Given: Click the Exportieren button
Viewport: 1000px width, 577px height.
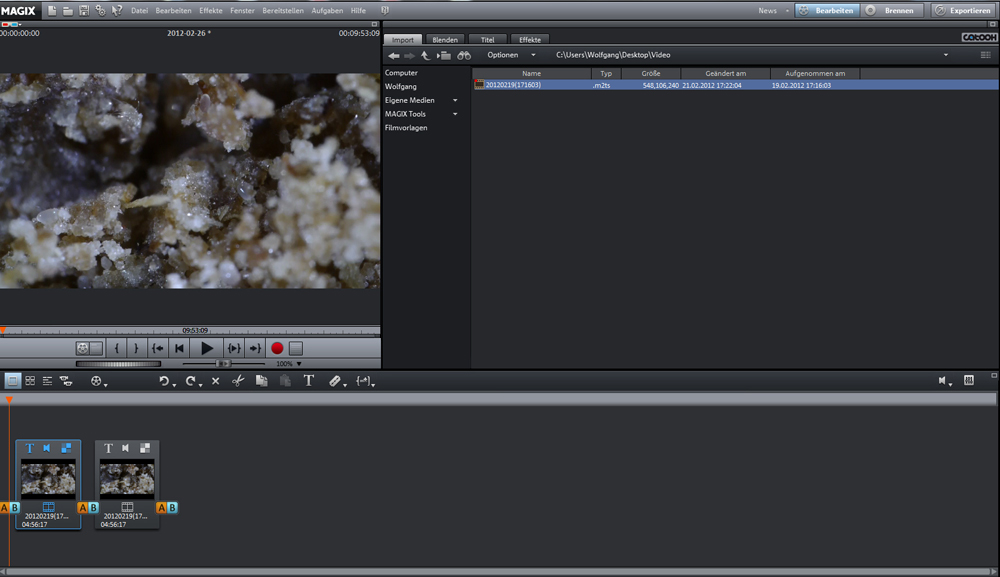Looking at the screenshot, I should click(964, 10).
